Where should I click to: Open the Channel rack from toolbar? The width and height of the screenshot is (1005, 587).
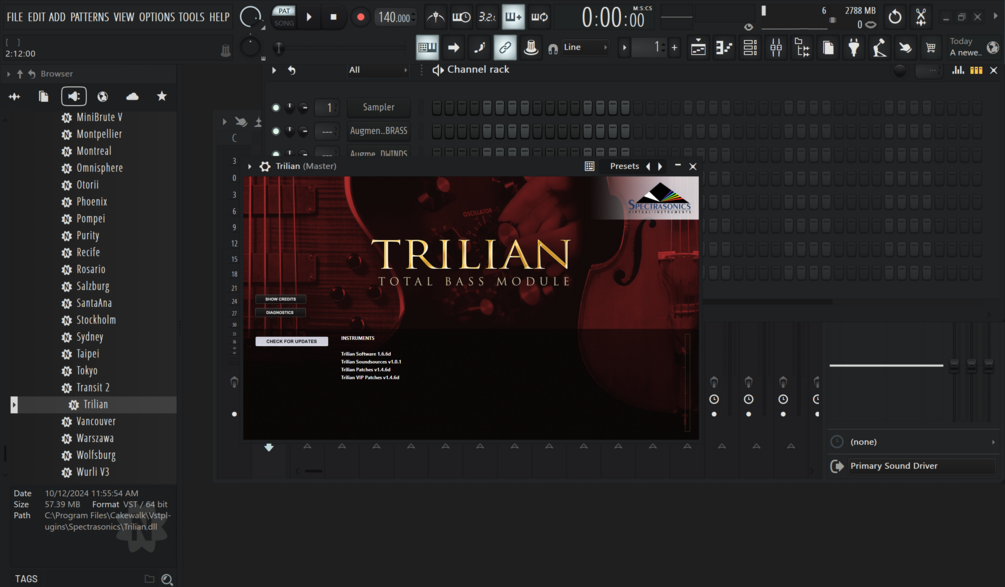point(750,47)
